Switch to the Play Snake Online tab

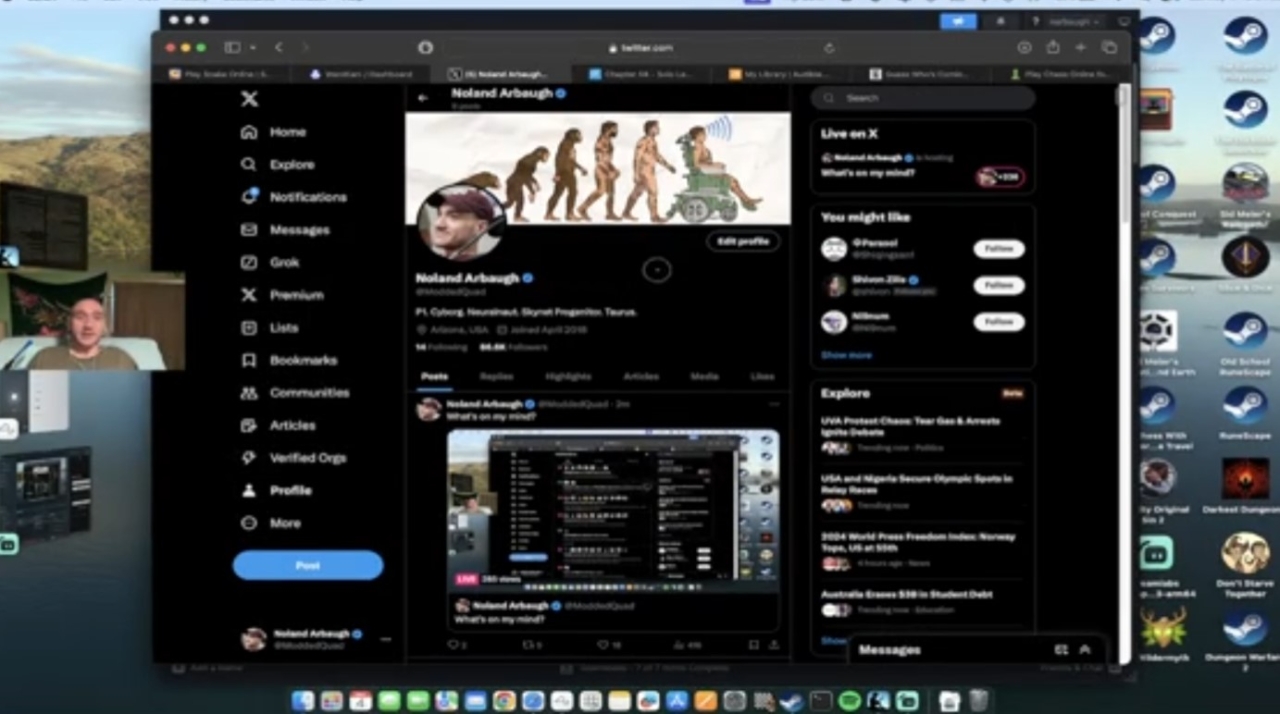tap(221, 74)
